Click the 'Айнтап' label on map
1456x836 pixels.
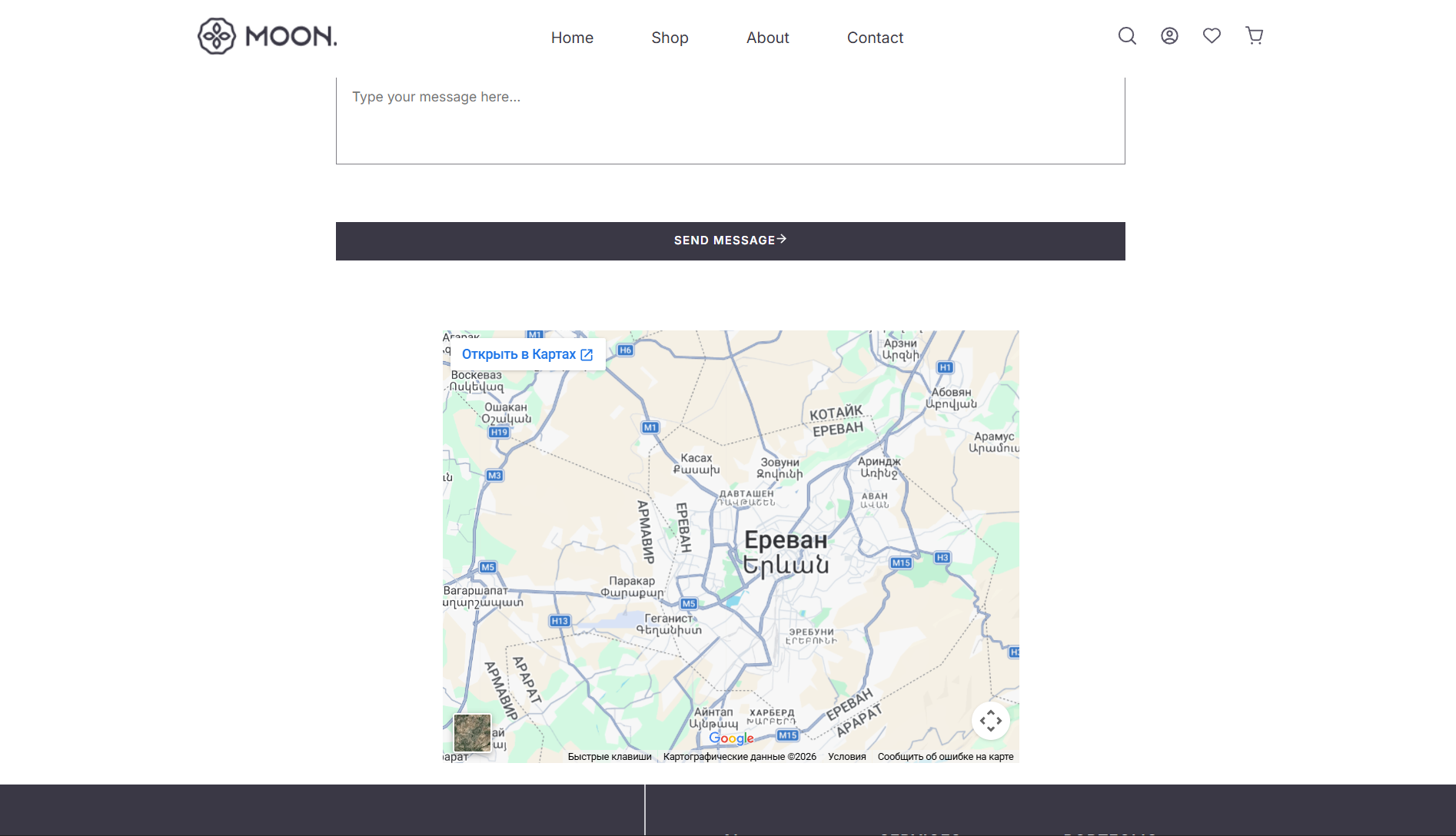[713, 712]
